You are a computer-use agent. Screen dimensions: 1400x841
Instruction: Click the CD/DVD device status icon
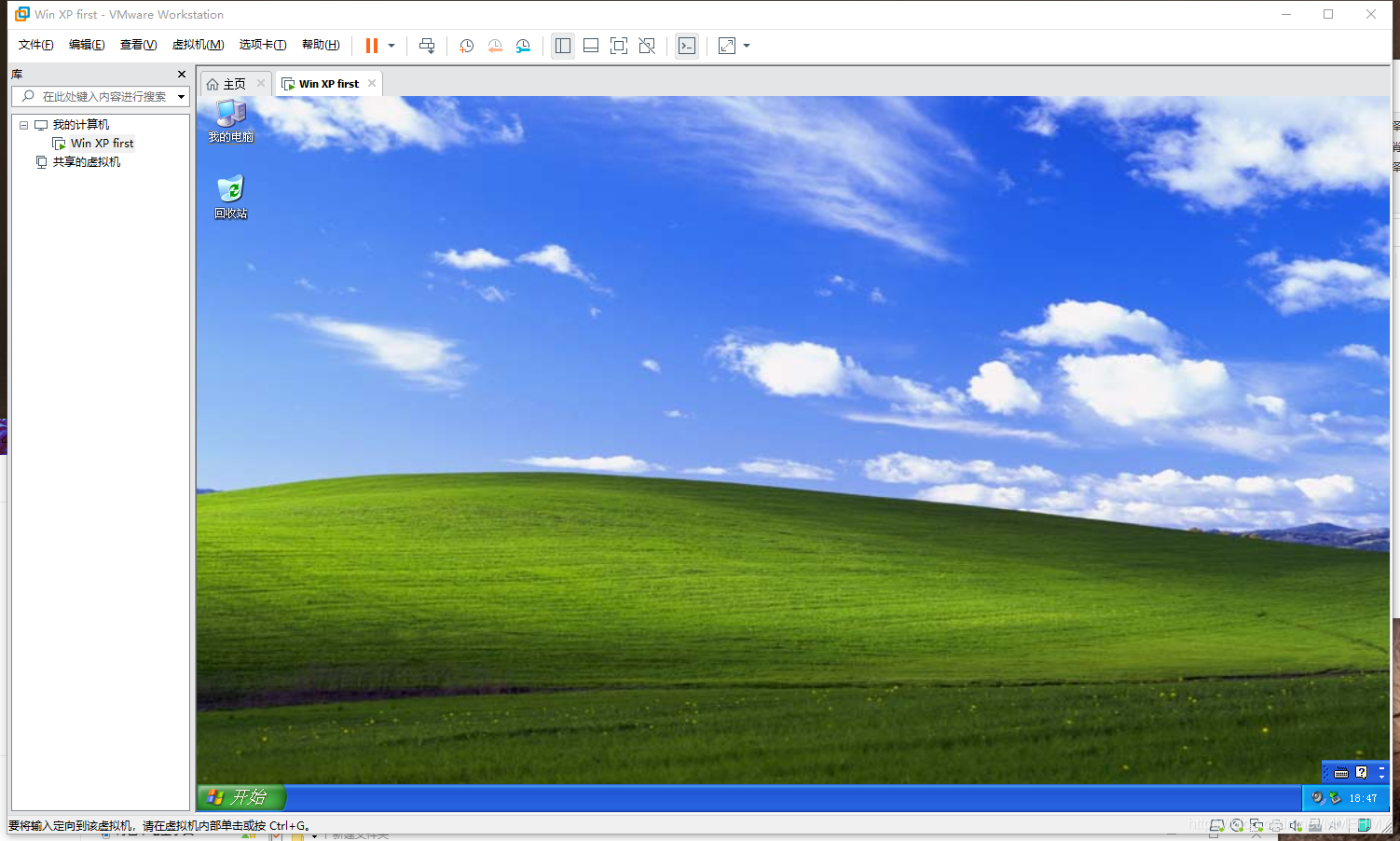pyautogui.click(x=1237, y=826)
